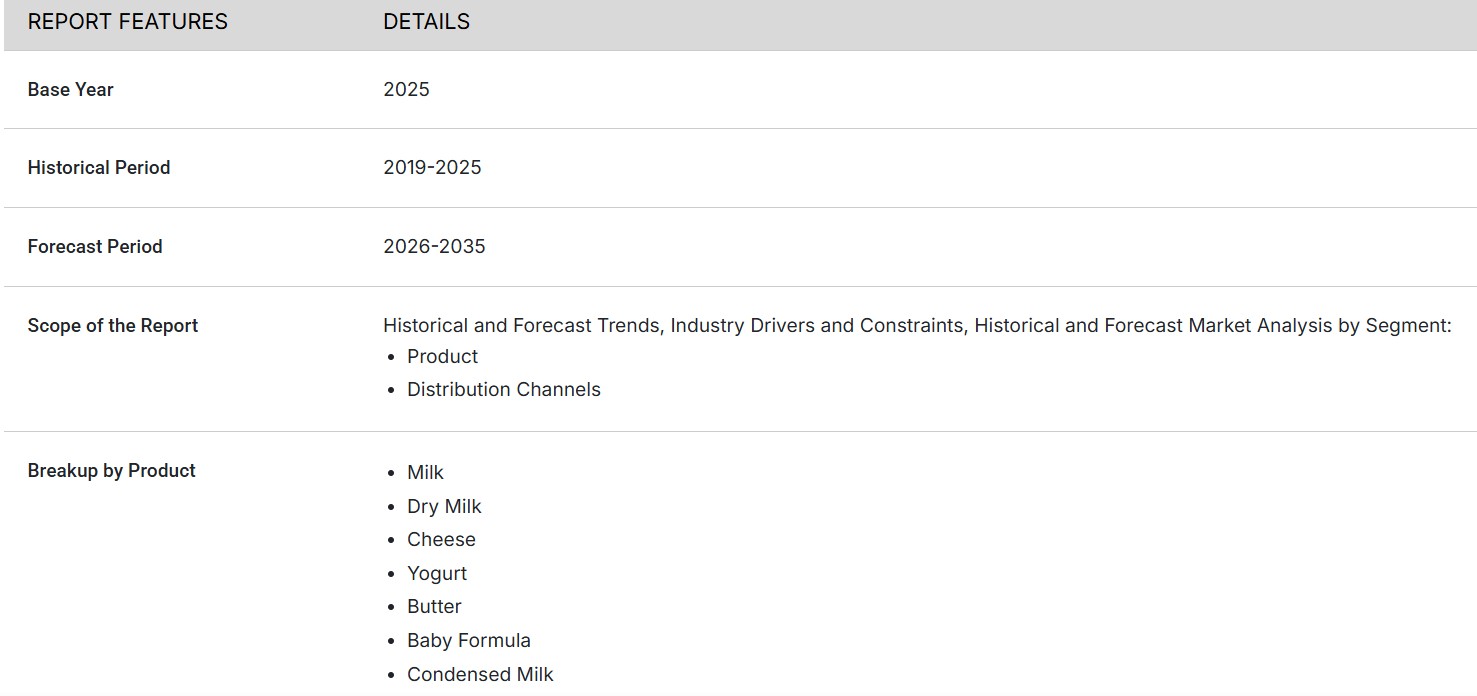Viewport: 1477px width, 696px height.
Task: Select the Forecast Period row label
Action: point(94,247)
